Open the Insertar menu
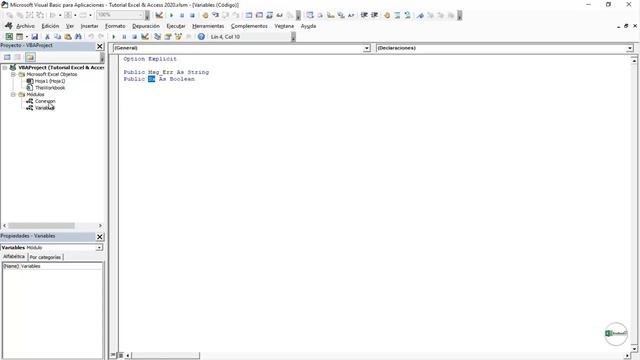 89,26
